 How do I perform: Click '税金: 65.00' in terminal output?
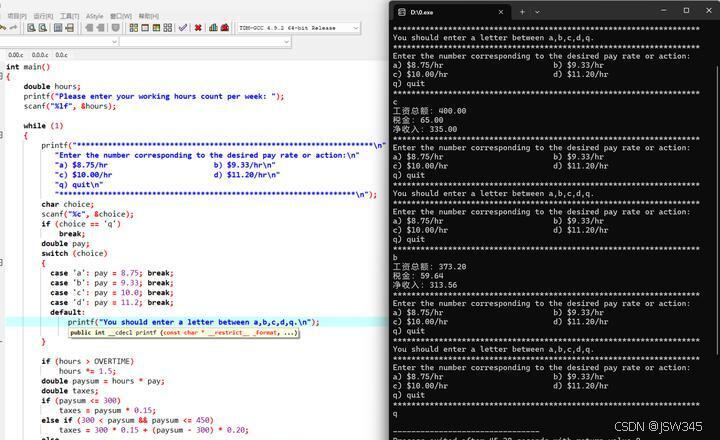click(418, 120)
